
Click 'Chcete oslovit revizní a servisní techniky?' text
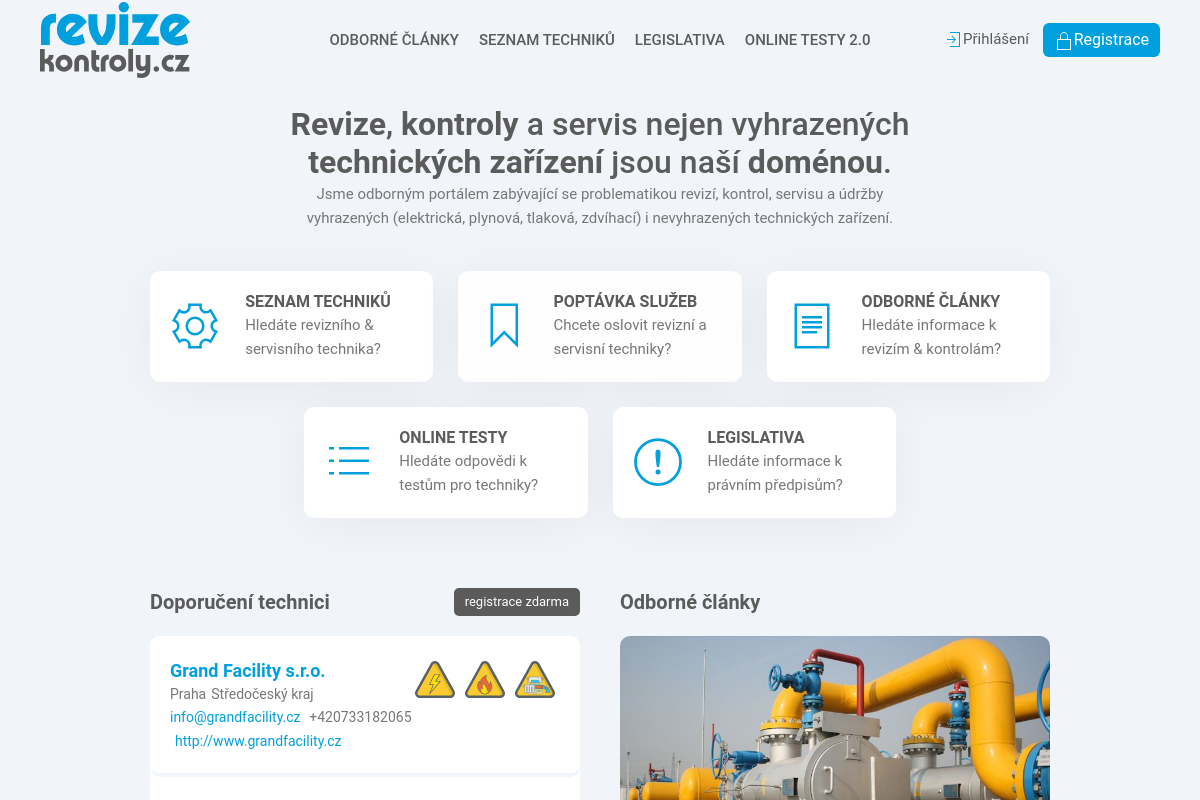pyautogui.click(x=630, y=337)
